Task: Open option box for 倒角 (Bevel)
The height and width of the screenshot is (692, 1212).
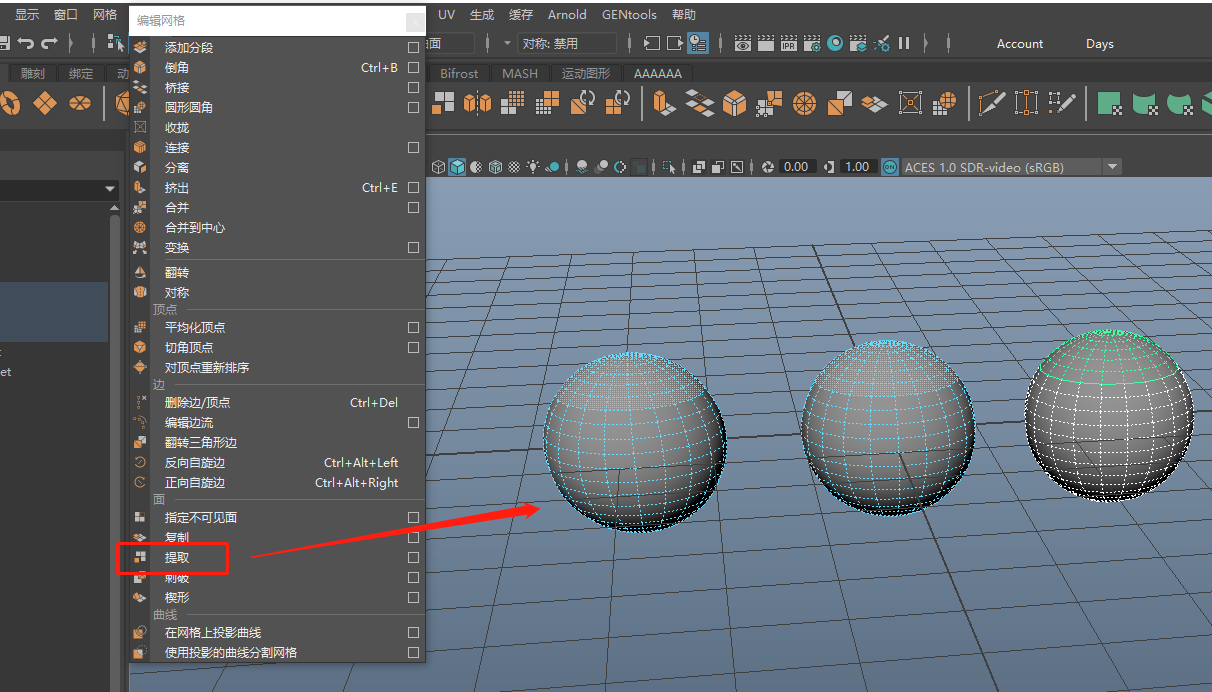Action: (413, 67)
